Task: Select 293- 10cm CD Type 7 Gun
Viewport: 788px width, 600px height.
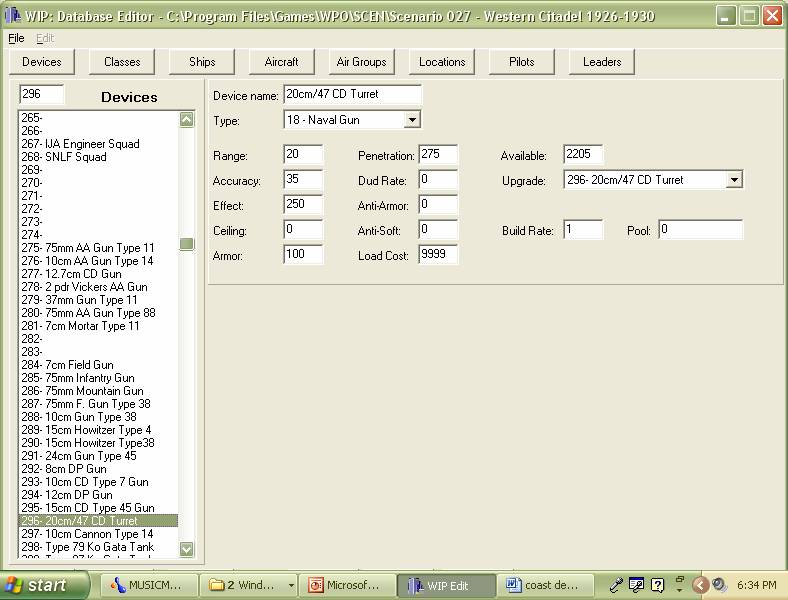Action: tap(98, 482)
